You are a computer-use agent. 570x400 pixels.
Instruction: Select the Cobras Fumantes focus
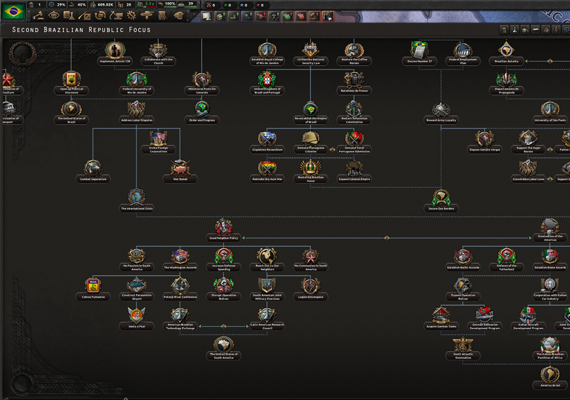point(93,289)
